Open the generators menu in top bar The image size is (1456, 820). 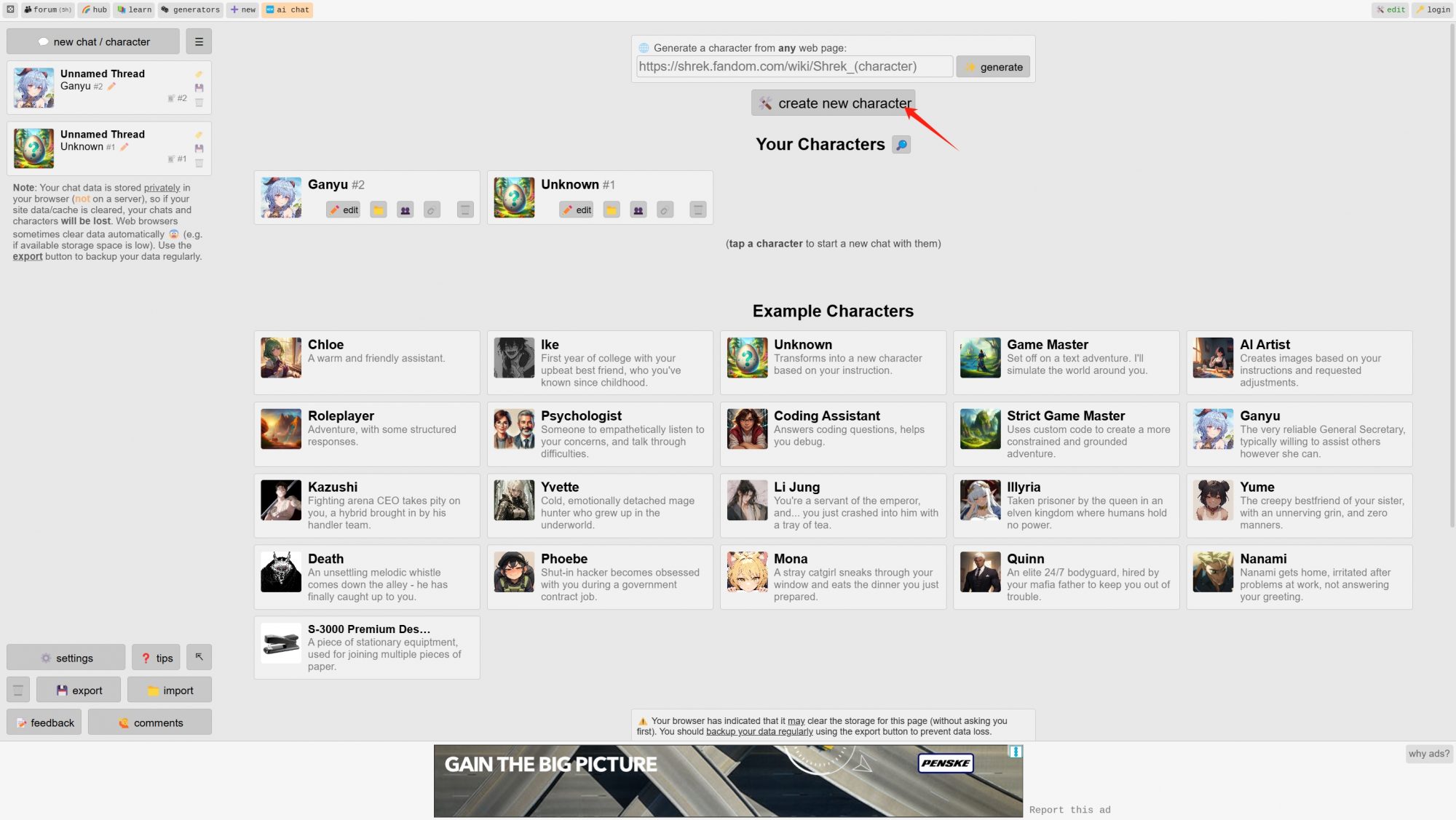click(x=191, y=9)
